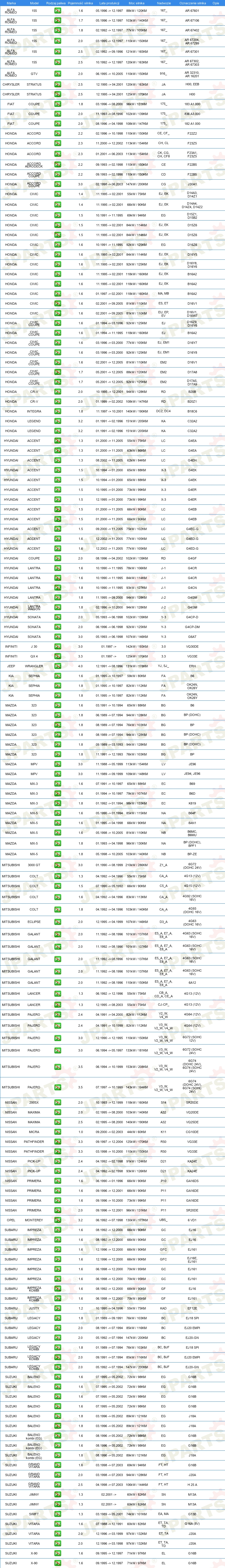Click engine code 'F22Z2' in Honda Accord row
This screenshot has width=225, height=1568.
[x=192, y=133]
